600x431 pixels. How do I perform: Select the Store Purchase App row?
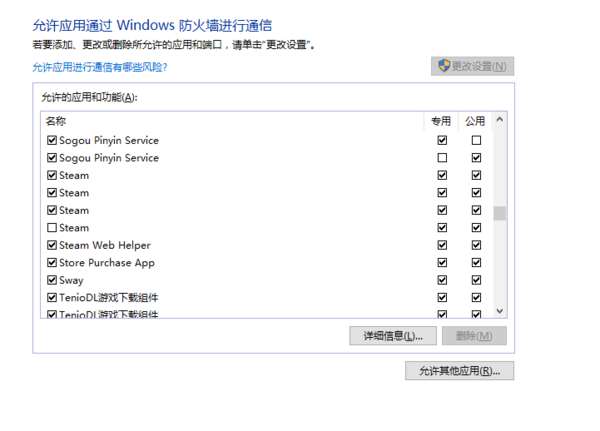pos(267,263)
